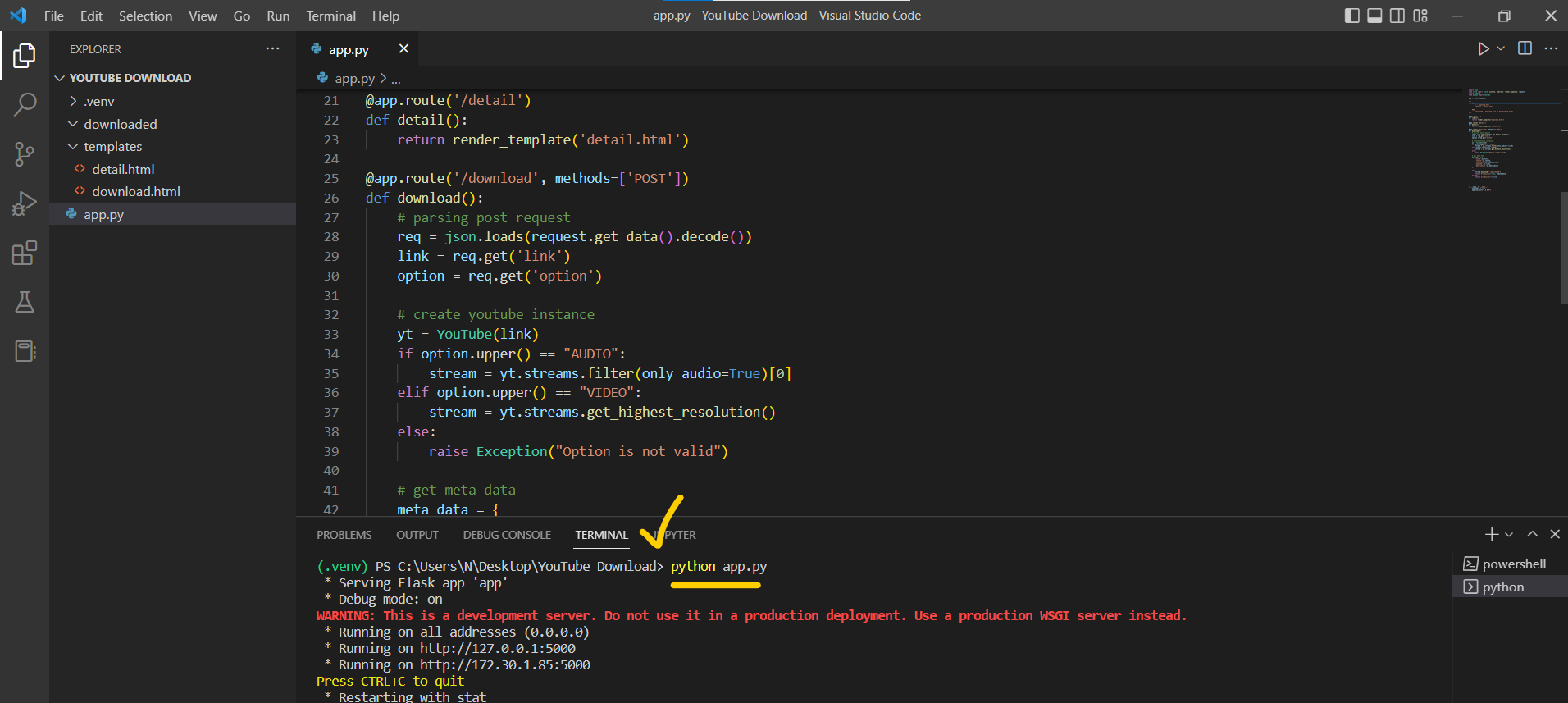Open terminal launch profile dropdown
The height and width of the screenshot is (703, 1568).
[1509, 535]
